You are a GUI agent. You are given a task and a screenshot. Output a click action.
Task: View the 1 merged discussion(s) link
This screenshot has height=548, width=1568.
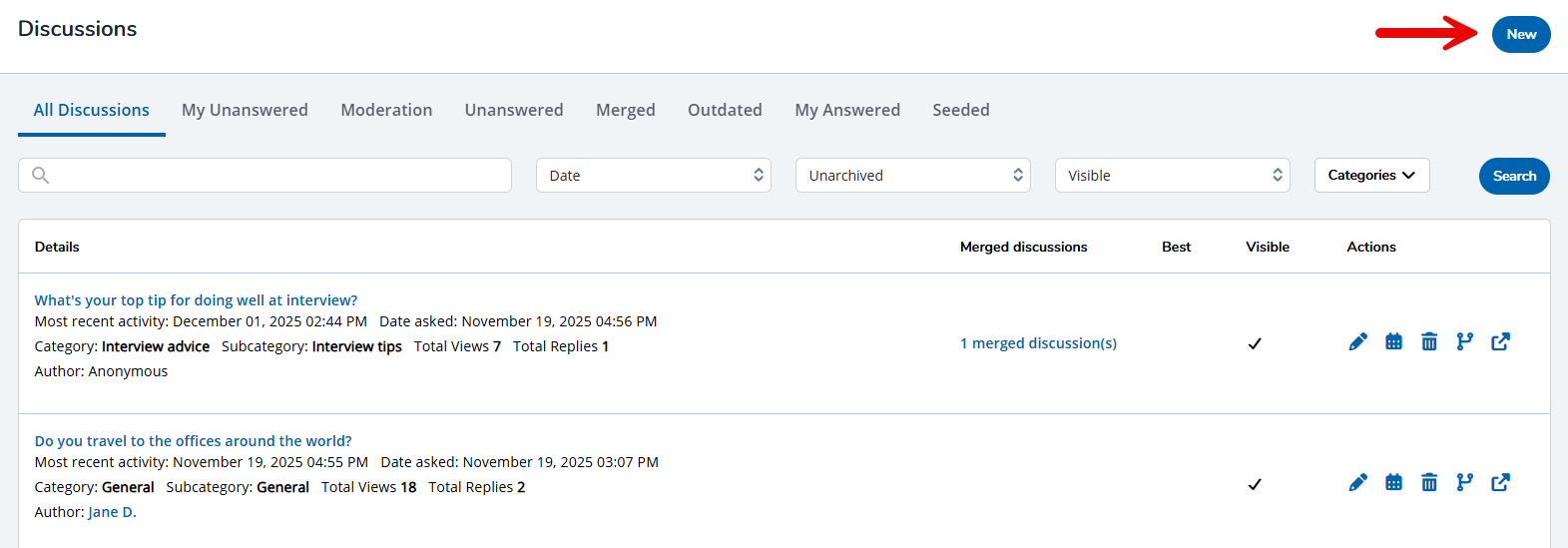1038,343
